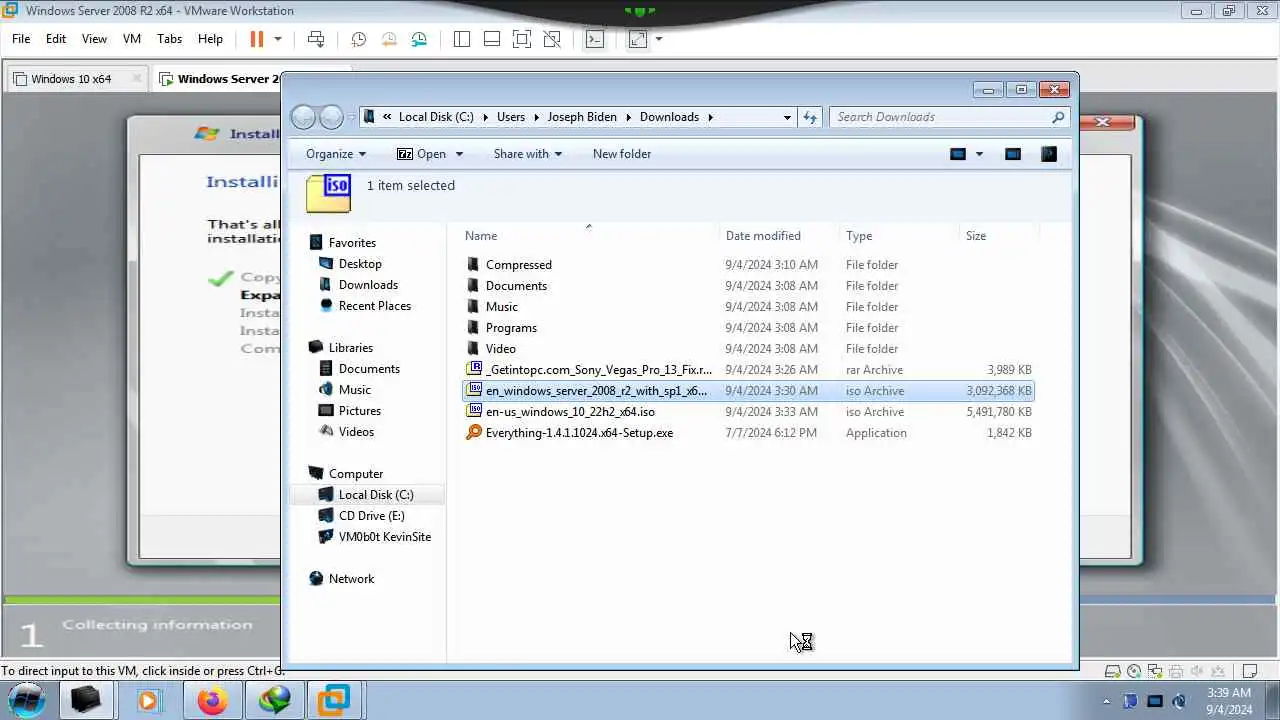
Task: Click Joseph Biden in the address breadcrumb
Action: tap(582, 117)
